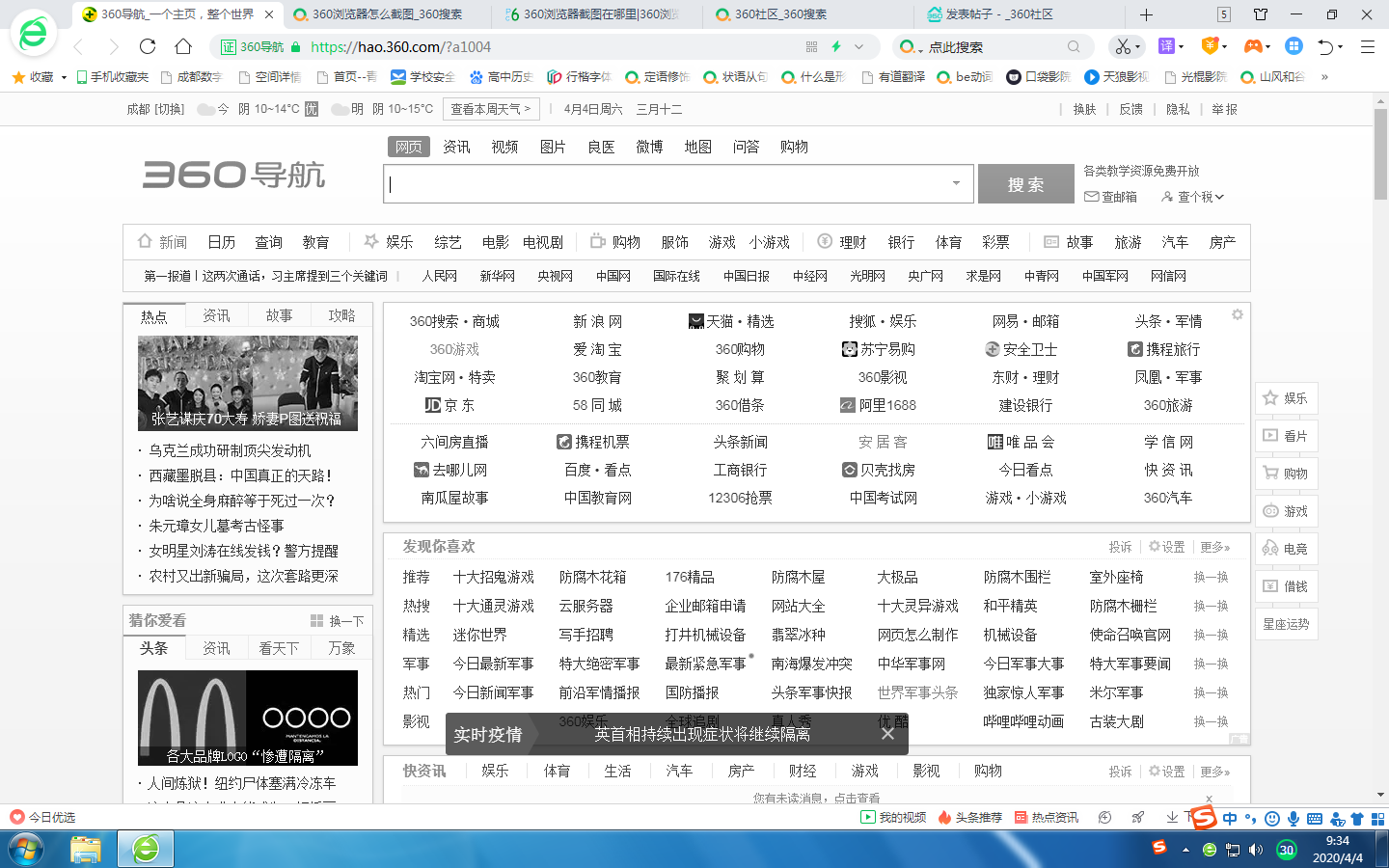Select the 图片 search category tab
This screenshot has width=1389, height=868.
tap(553, 147)
